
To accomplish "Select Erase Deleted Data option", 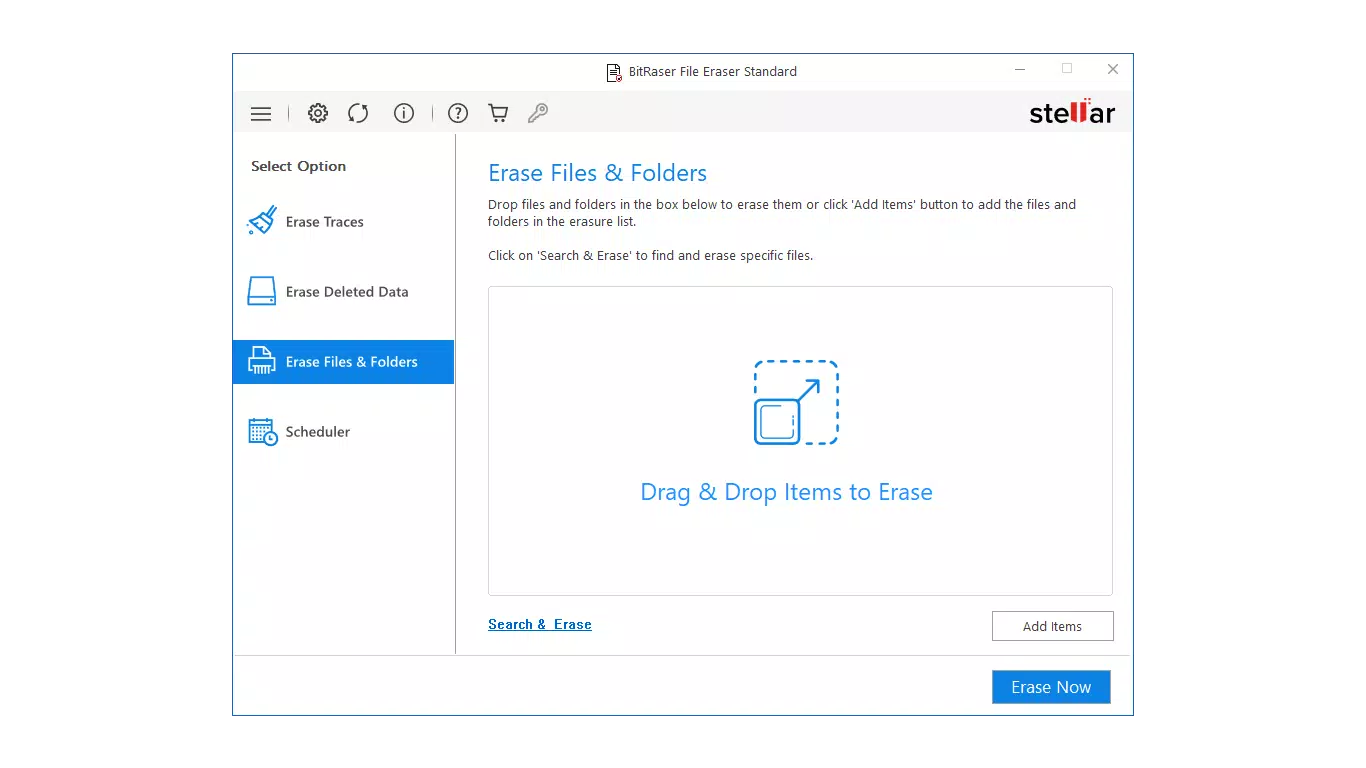I will click(343, 292).
